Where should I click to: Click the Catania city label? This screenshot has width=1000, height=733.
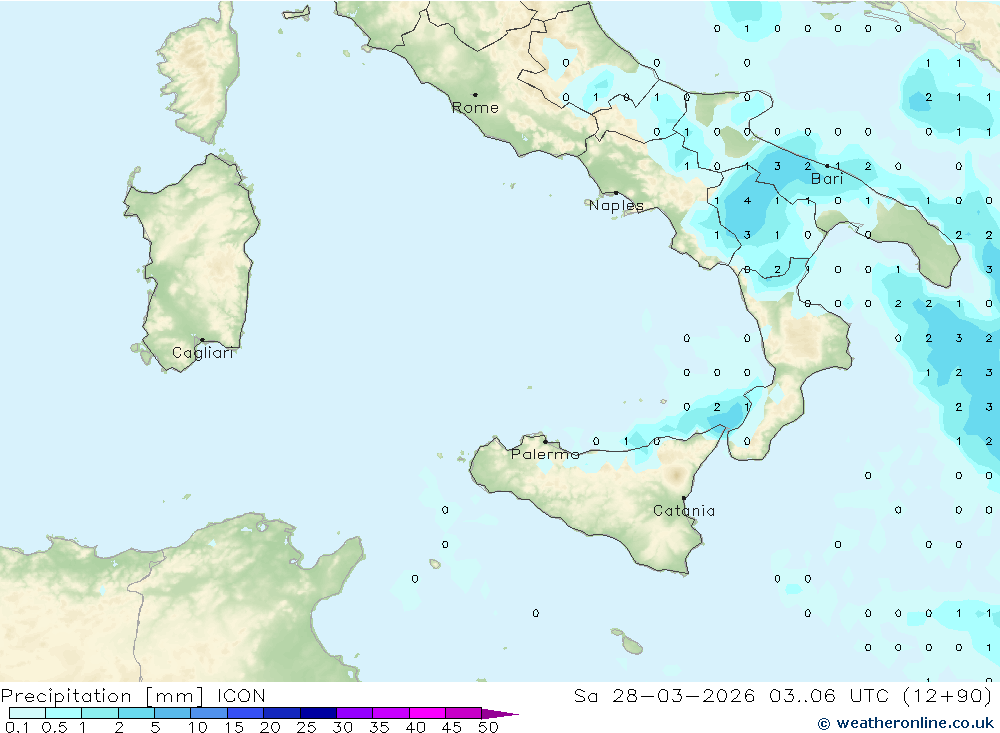click(684, 511)
